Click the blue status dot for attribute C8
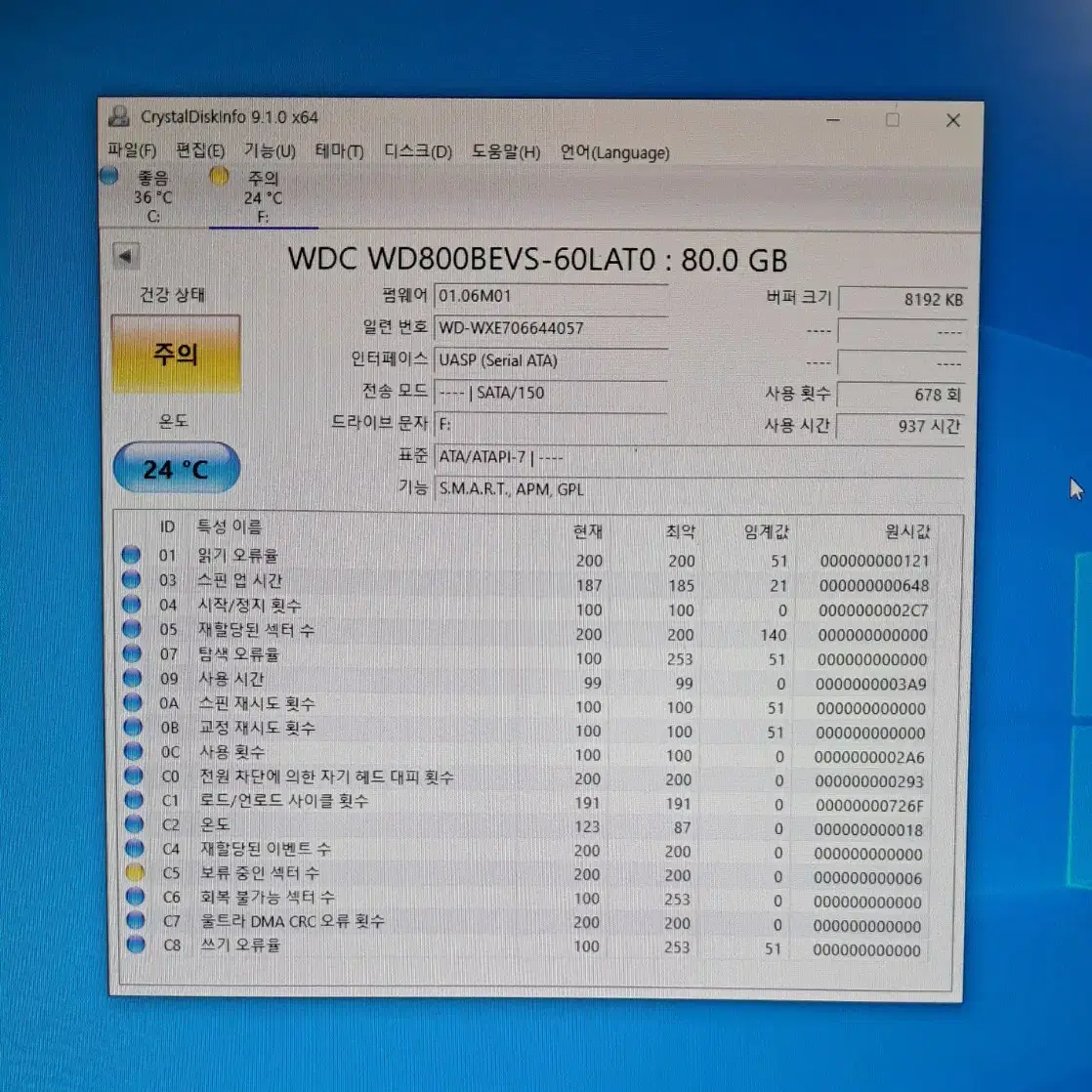Screen dimensions: 1092x1092 pos(136,945)
